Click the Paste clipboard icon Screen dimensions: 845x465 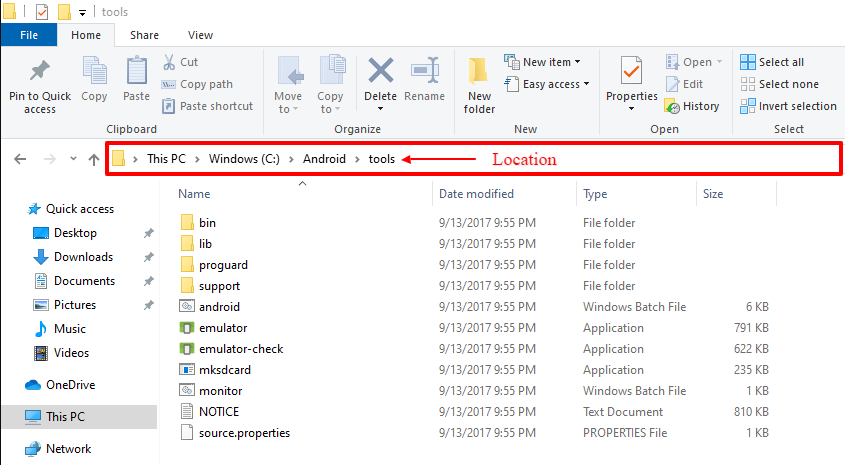(136, 73)
